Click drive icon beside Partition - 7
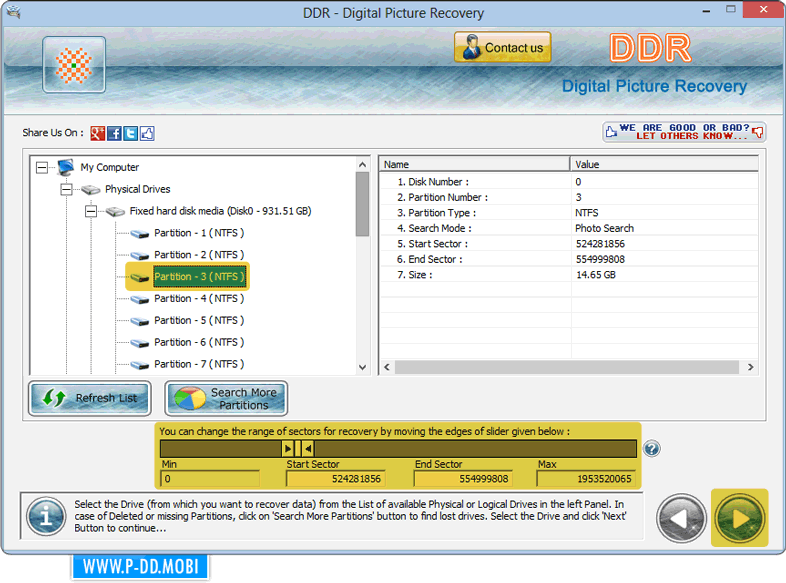The width and height of the screenshot is (786, 583). tap(140, 365)
